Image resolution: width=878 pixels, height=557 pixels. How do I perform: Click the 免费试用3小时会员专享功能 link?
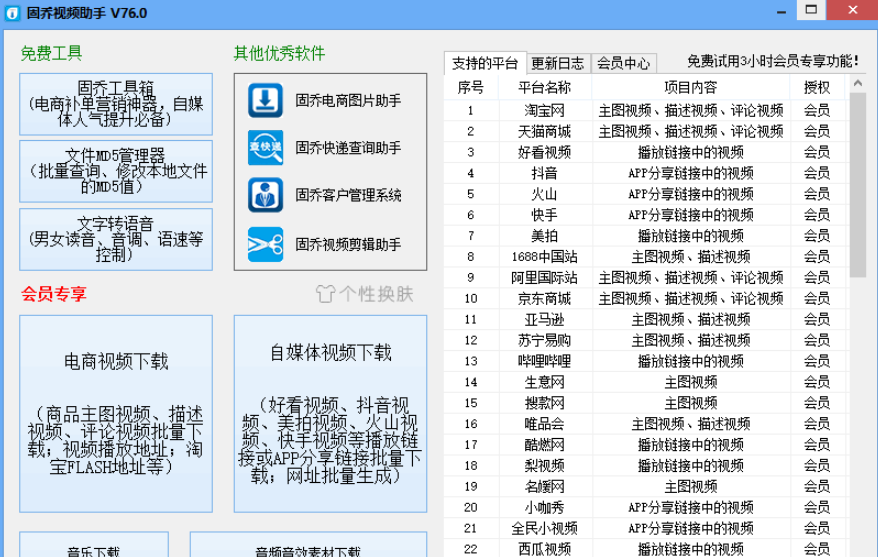coord(773,61)
